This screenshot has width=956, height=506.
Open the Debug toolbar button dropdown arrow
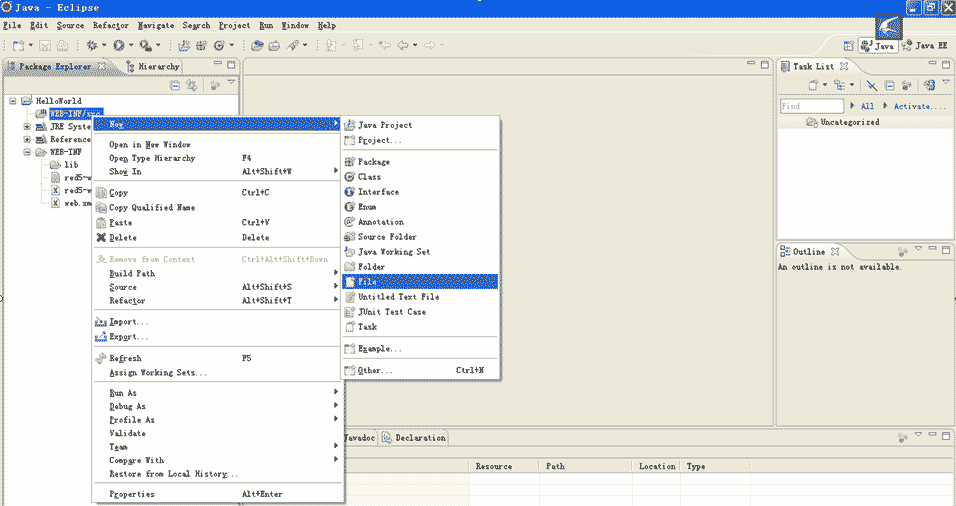(104, 45)
